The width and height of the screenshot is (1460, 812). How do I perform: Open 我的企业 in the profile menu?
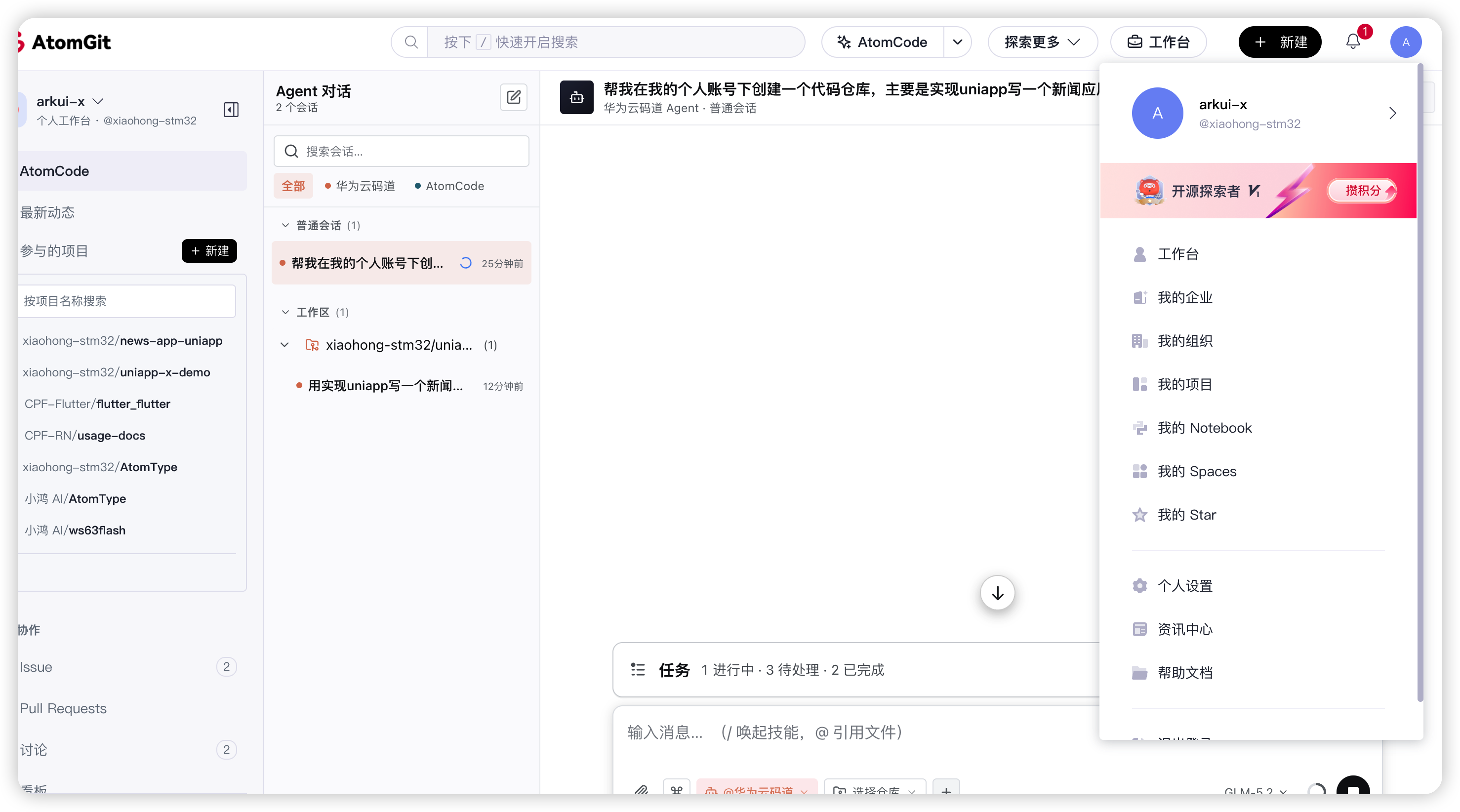point(1258,297)
